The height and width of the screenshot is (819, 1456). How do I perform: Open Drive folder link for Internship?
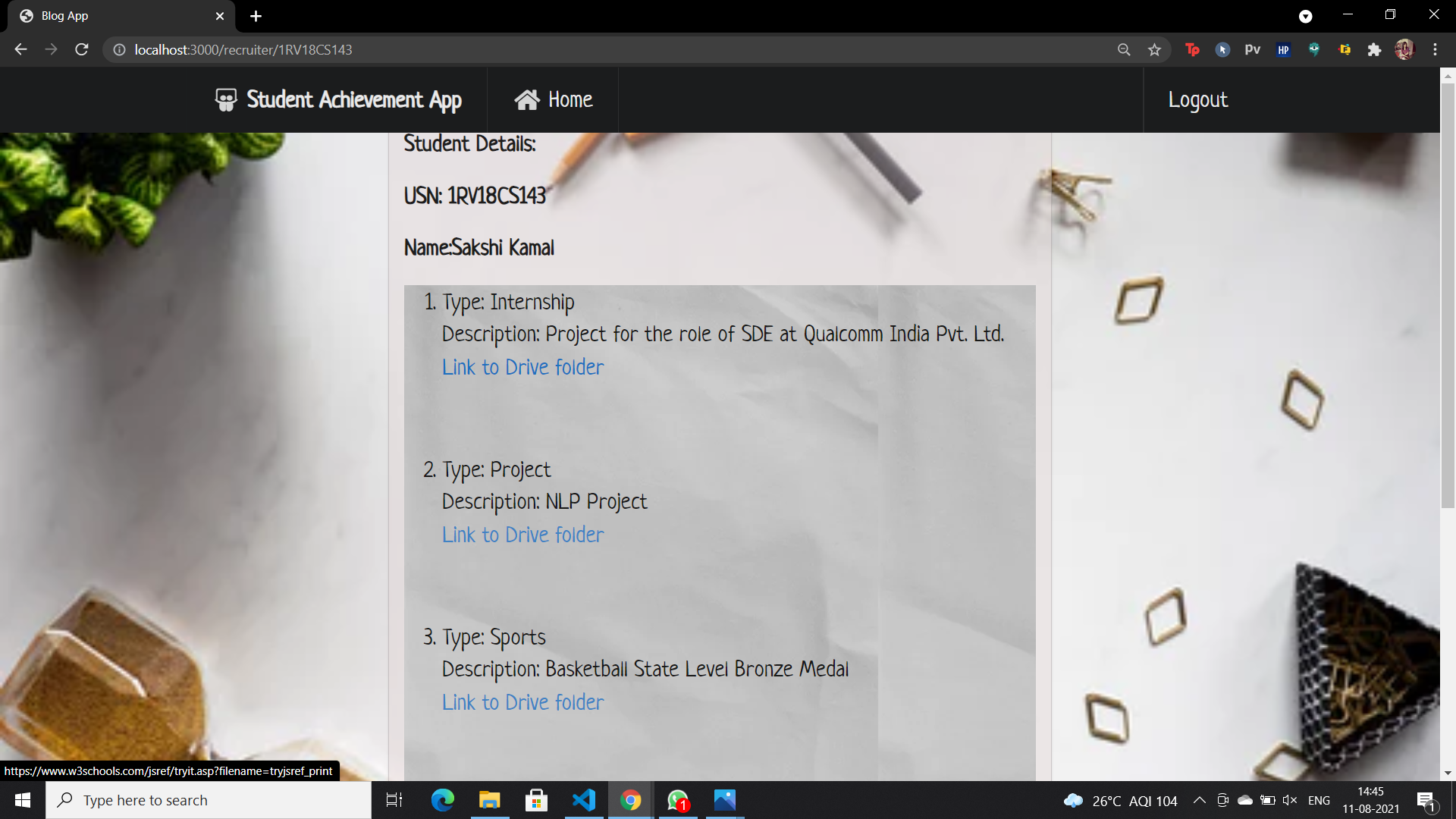pos(522,367)
